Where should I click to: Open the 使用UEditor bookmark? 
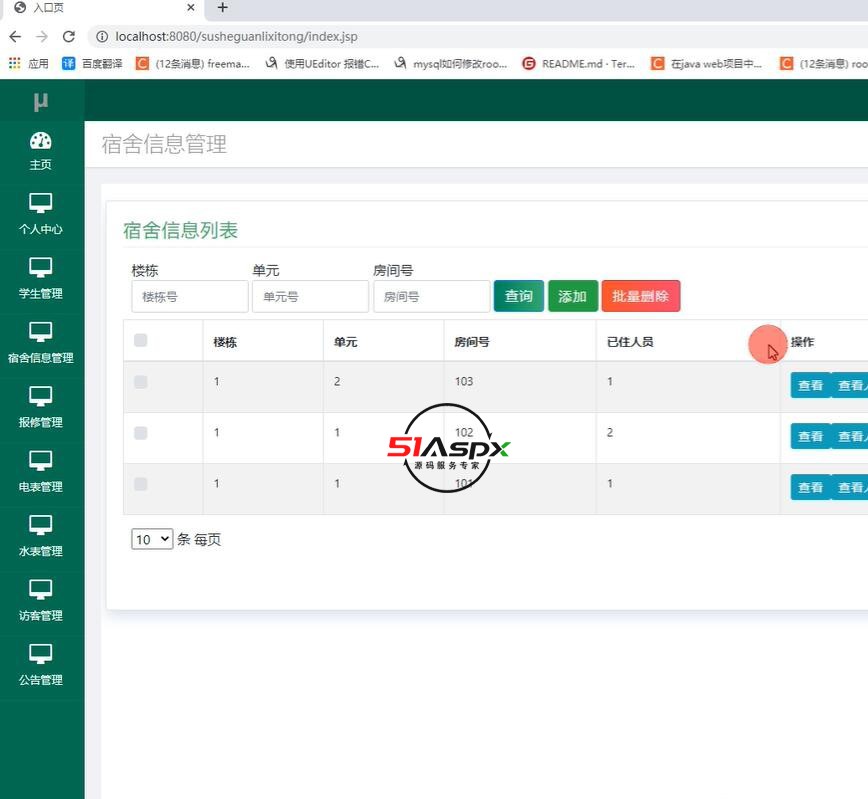pyautogui.click(x=322, y=64)
